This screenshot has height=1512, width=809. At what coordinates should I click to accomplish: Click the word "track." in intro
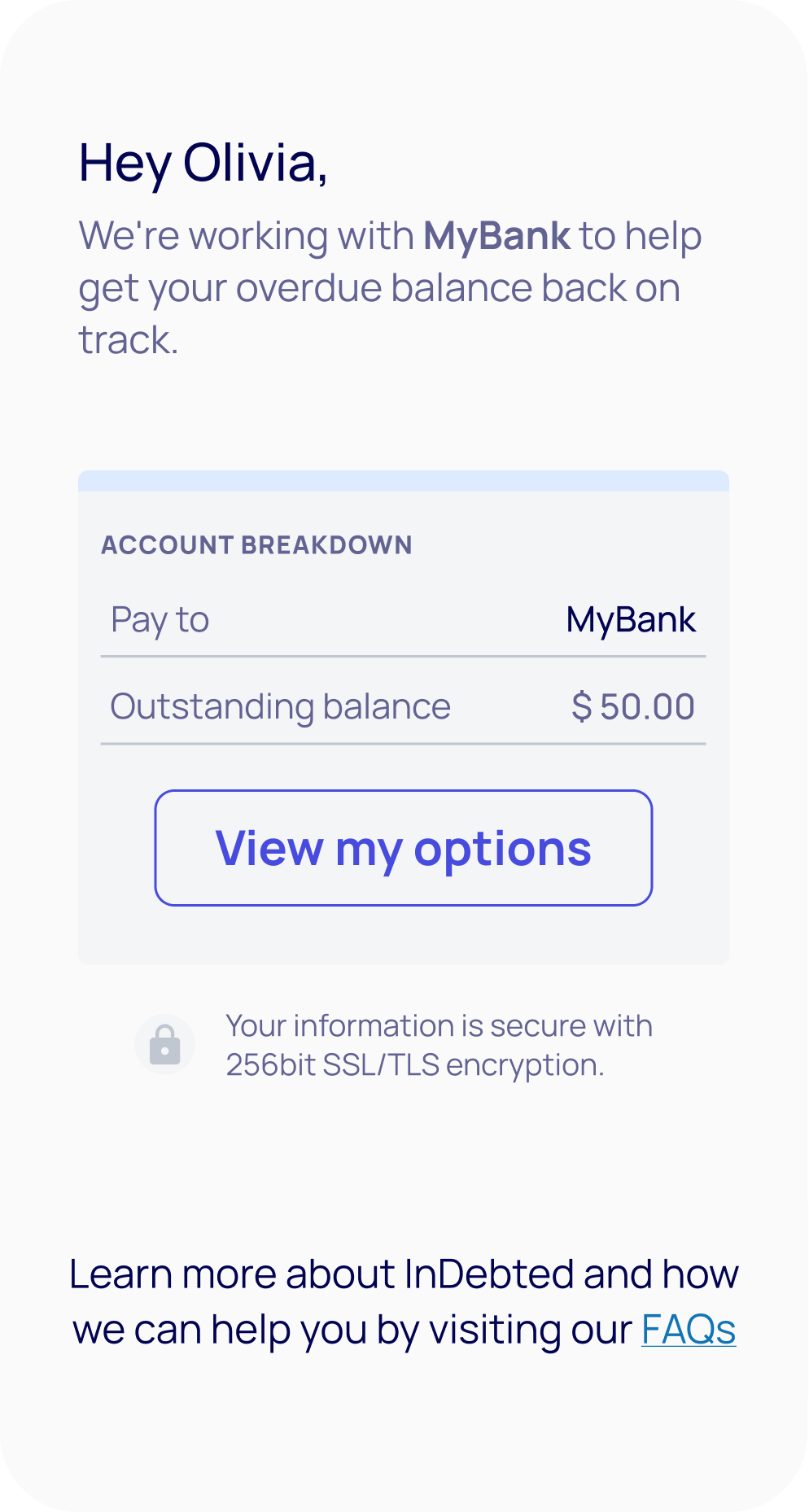click(129, 340)
